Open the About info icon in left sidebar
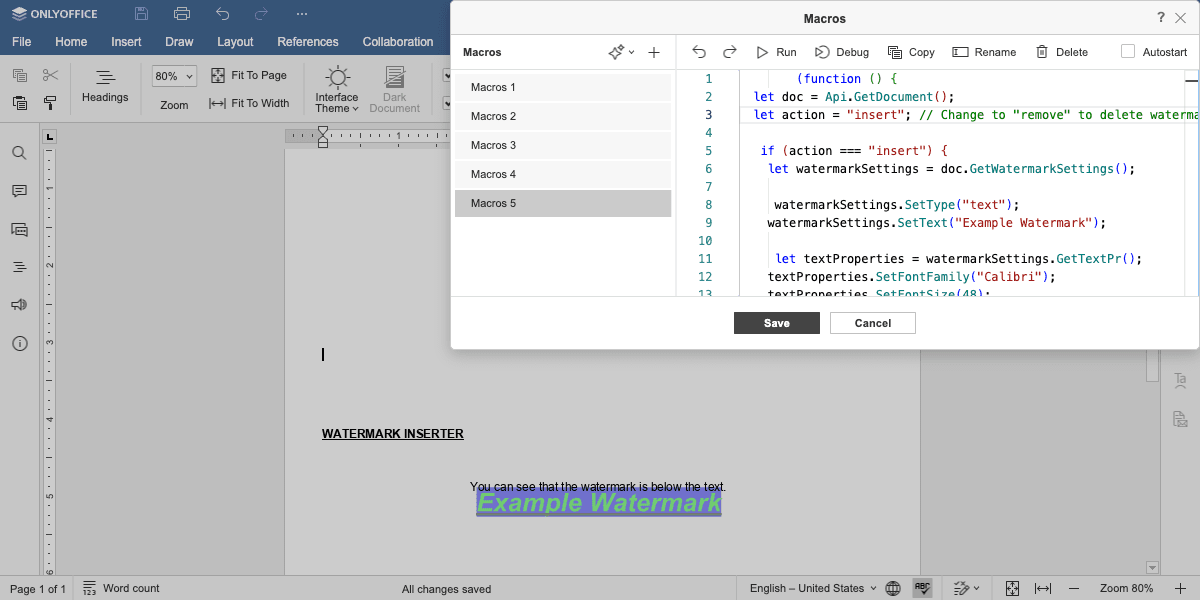 pyautogui.click(x=19, y=343)
